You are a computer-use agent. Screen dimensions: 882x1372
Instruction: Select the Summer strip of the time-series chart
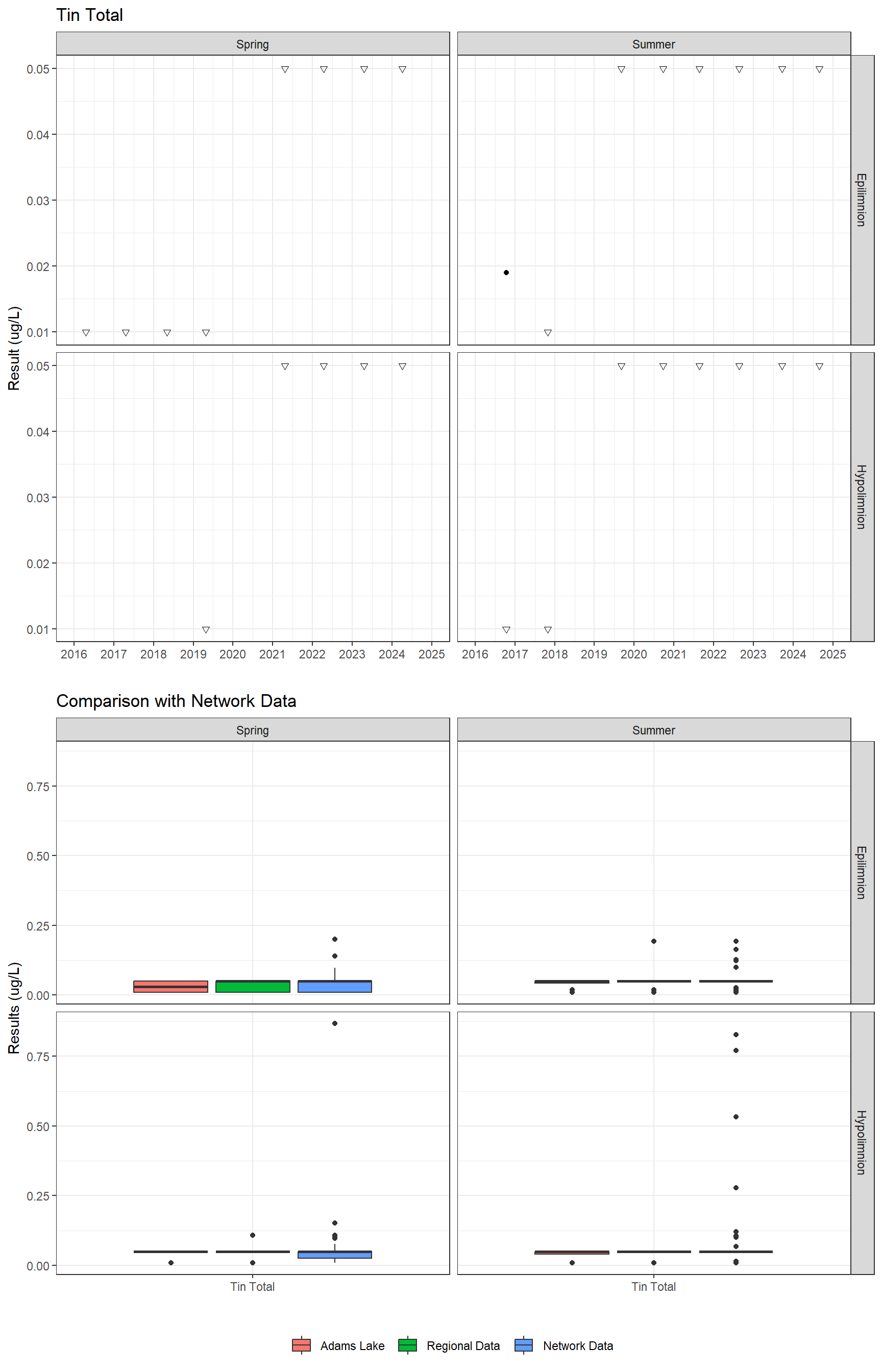click(x=653, y=44)
